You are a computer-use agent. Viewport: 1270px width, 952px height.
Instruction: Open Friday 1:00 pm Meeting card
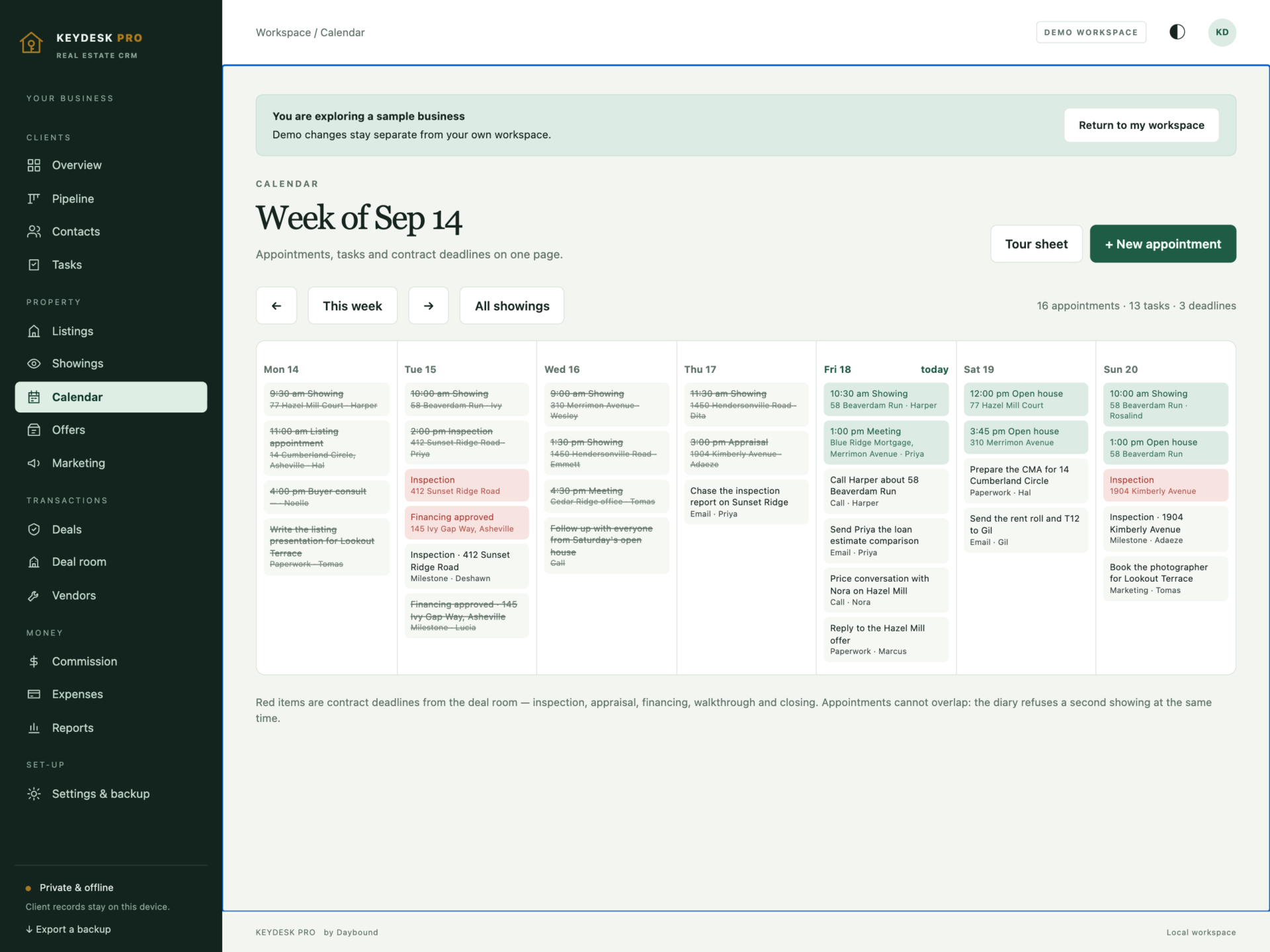point(886,442)
